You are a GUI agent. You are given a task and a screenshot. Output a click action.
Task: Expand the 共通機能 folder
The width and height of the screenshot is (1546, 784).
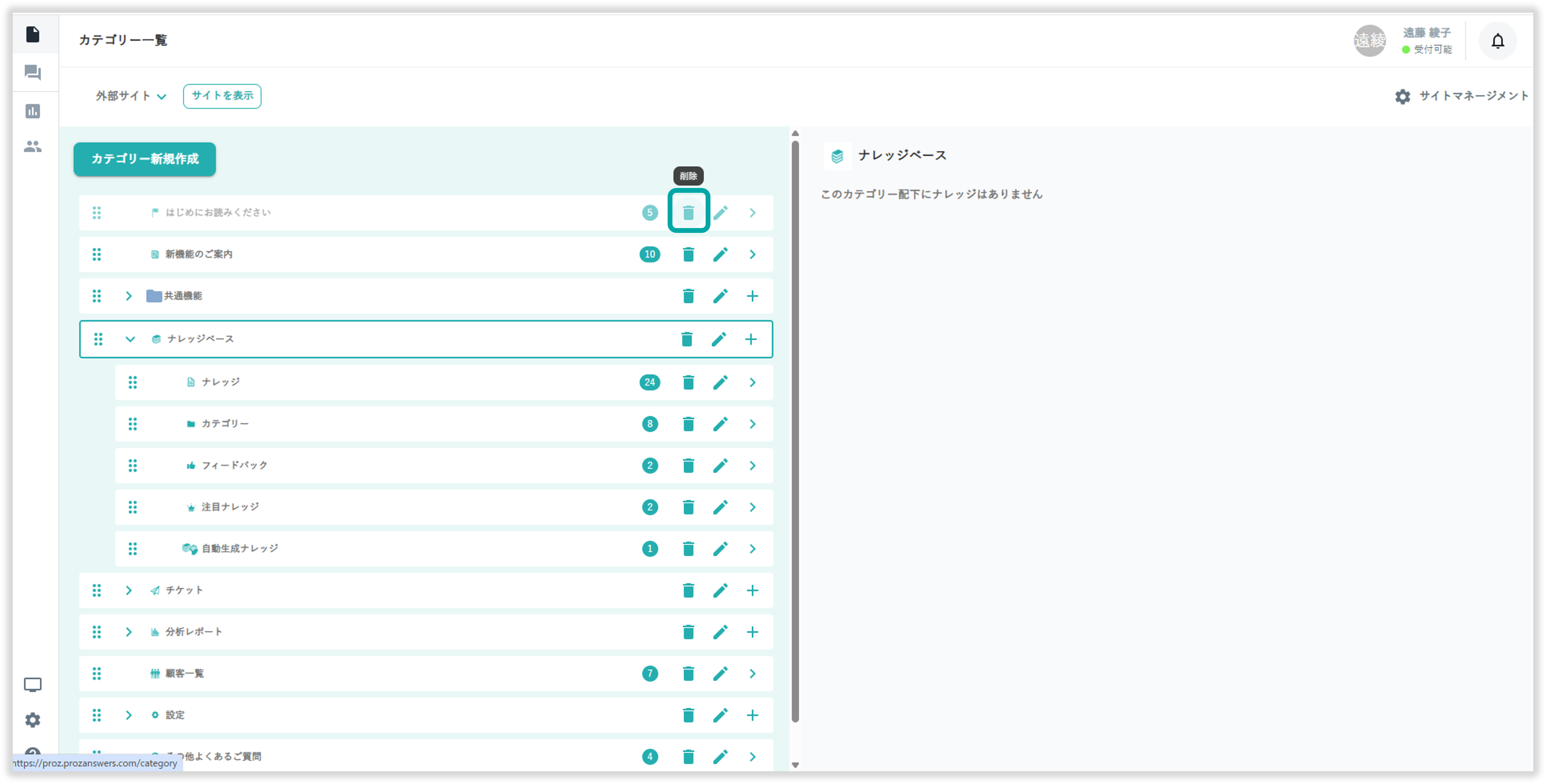tap(129, 296)
